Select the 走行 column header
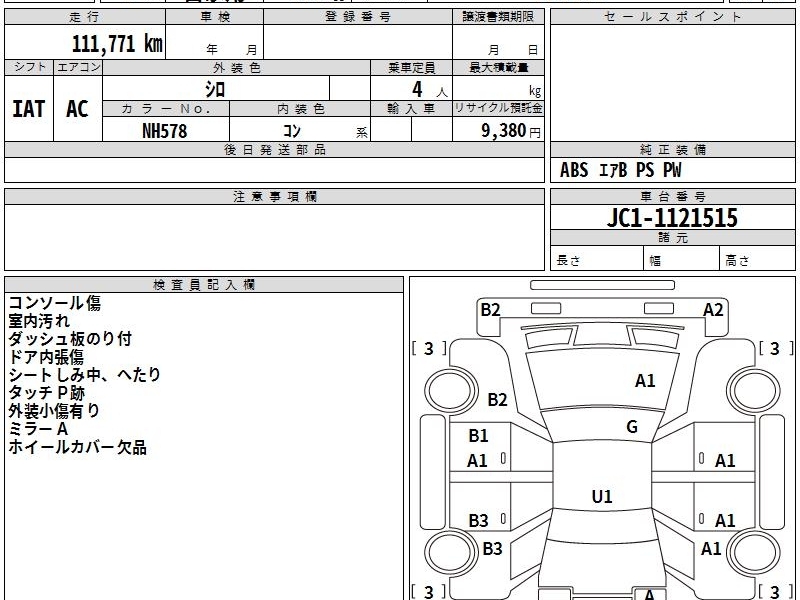Screen dimensions: 800x600 (x=85, y=17)
